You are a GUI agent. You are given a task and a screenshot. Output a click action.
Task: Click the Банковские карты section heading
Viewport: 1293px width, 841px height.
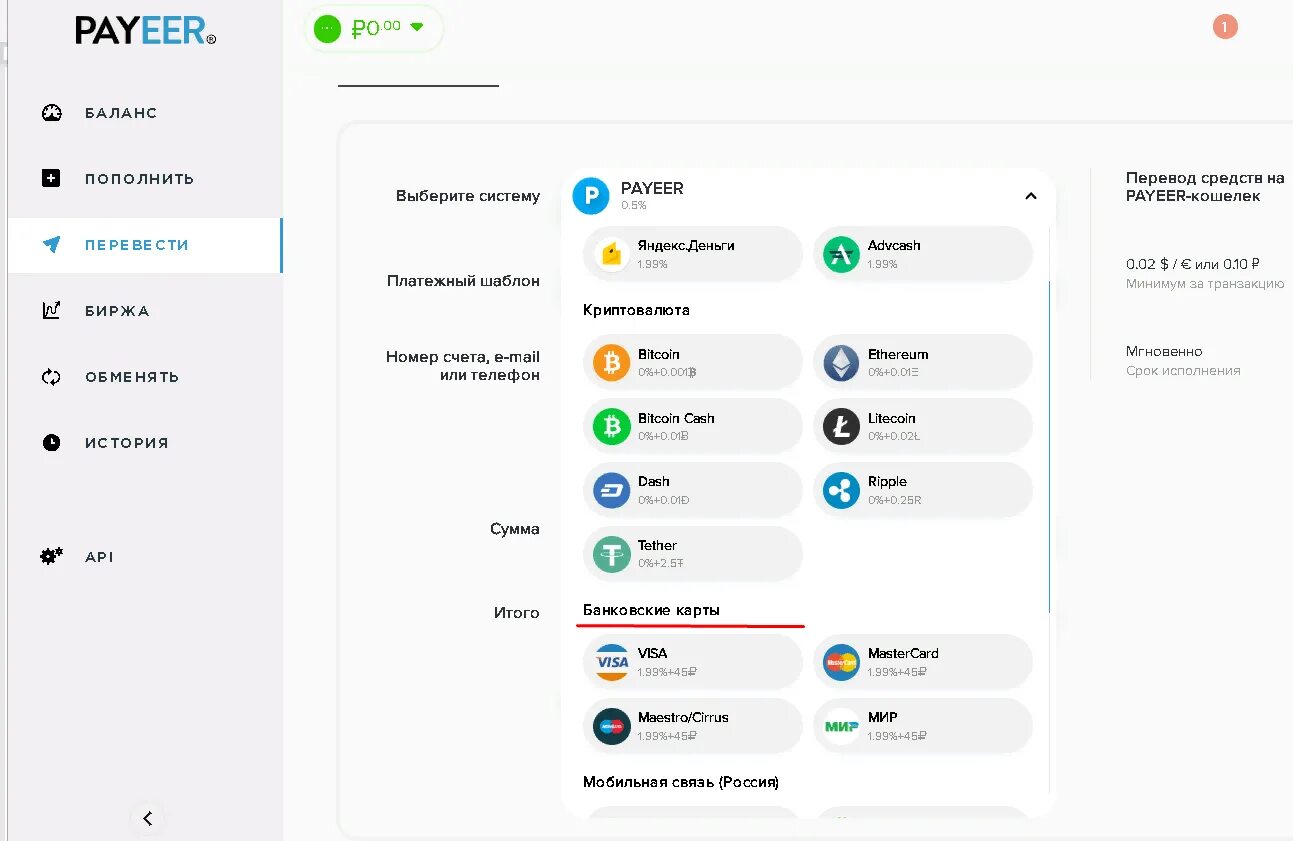pos(651,610)
